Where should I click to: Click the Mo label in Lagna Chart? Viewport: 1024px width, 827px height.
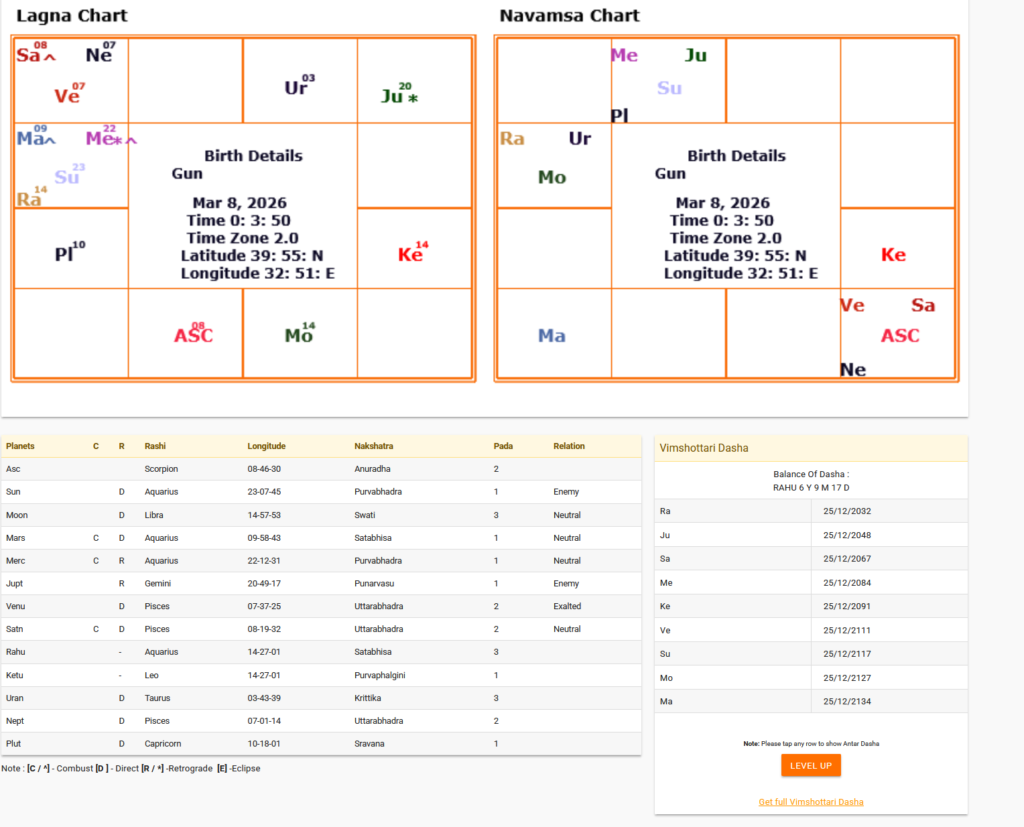[x=298, y=336]
